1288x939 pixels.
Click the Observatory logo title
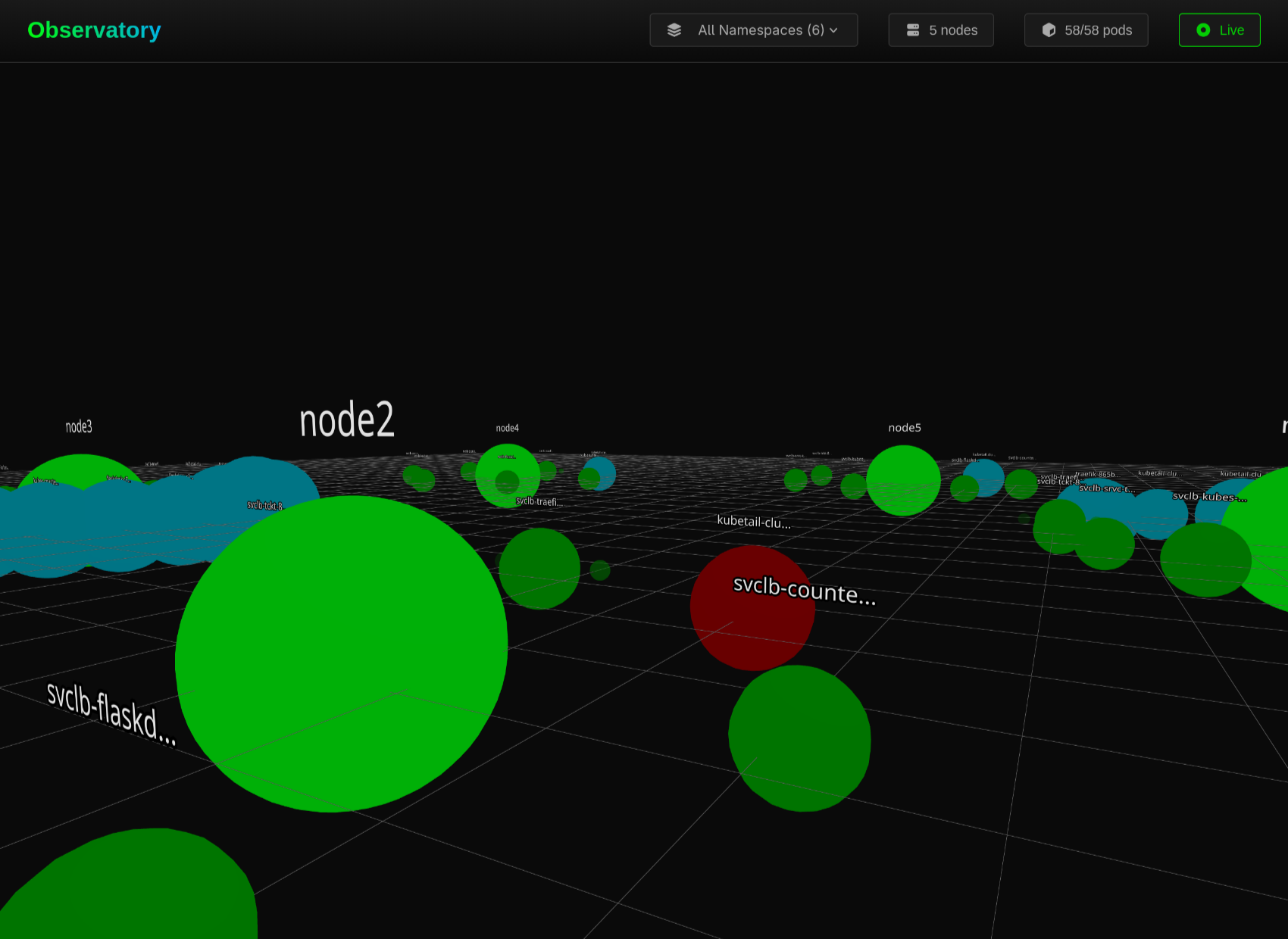point(94,30)
